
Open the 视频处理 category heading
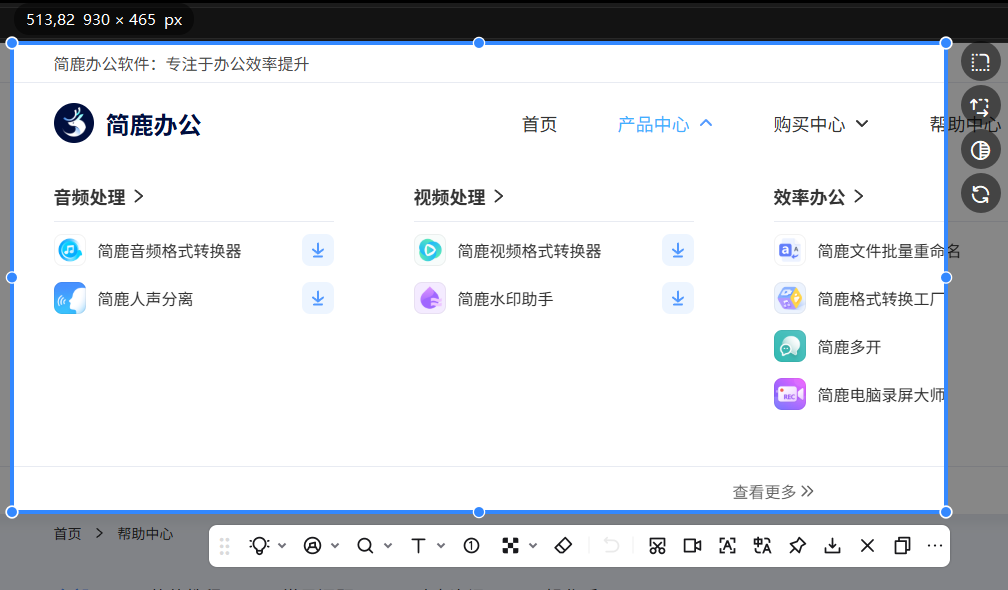449,197
